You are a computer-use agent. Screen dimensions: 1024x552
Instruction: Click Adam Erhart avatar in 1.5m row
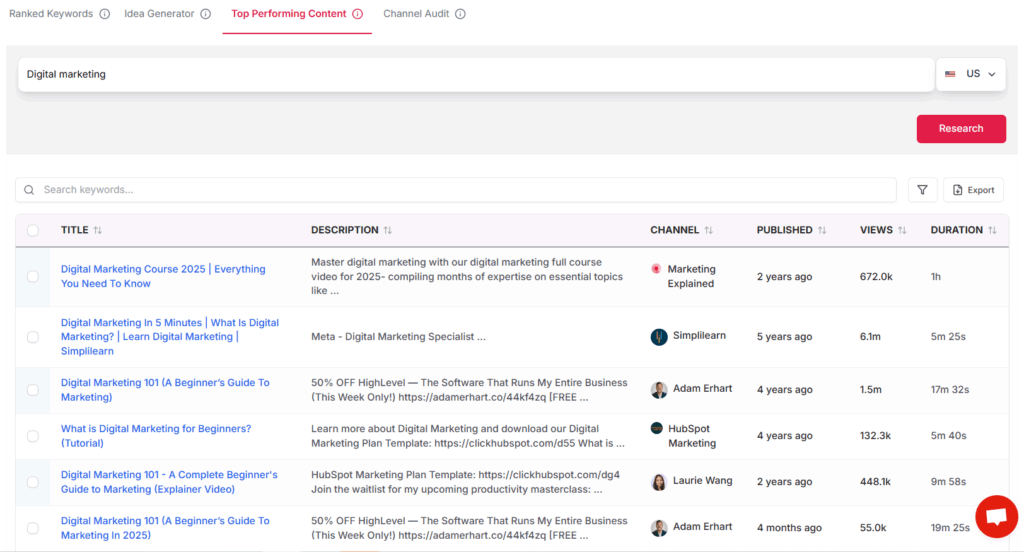tap(659, 390)
